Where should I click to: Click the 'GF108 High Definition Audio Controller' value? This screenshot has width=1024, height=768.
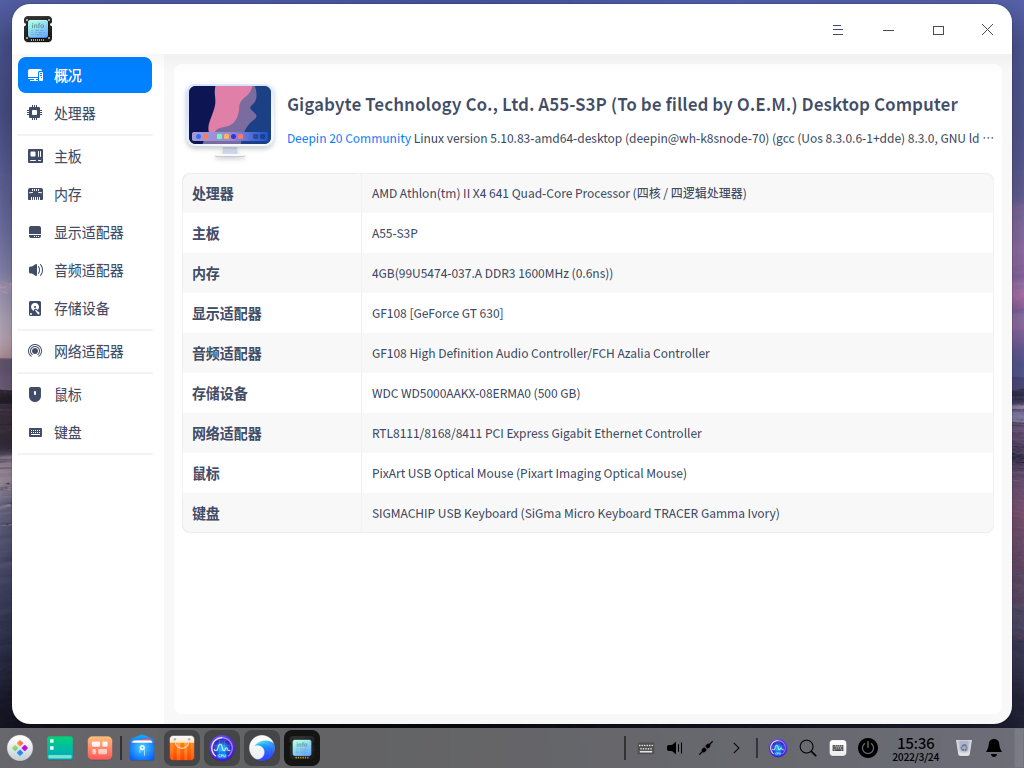[541, 353]
